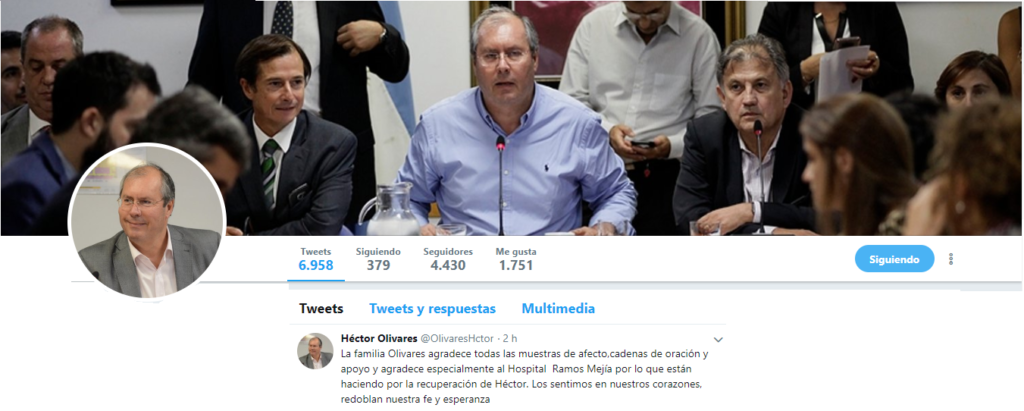Toggle the blue Siguiendo follow button

point(894,259)
